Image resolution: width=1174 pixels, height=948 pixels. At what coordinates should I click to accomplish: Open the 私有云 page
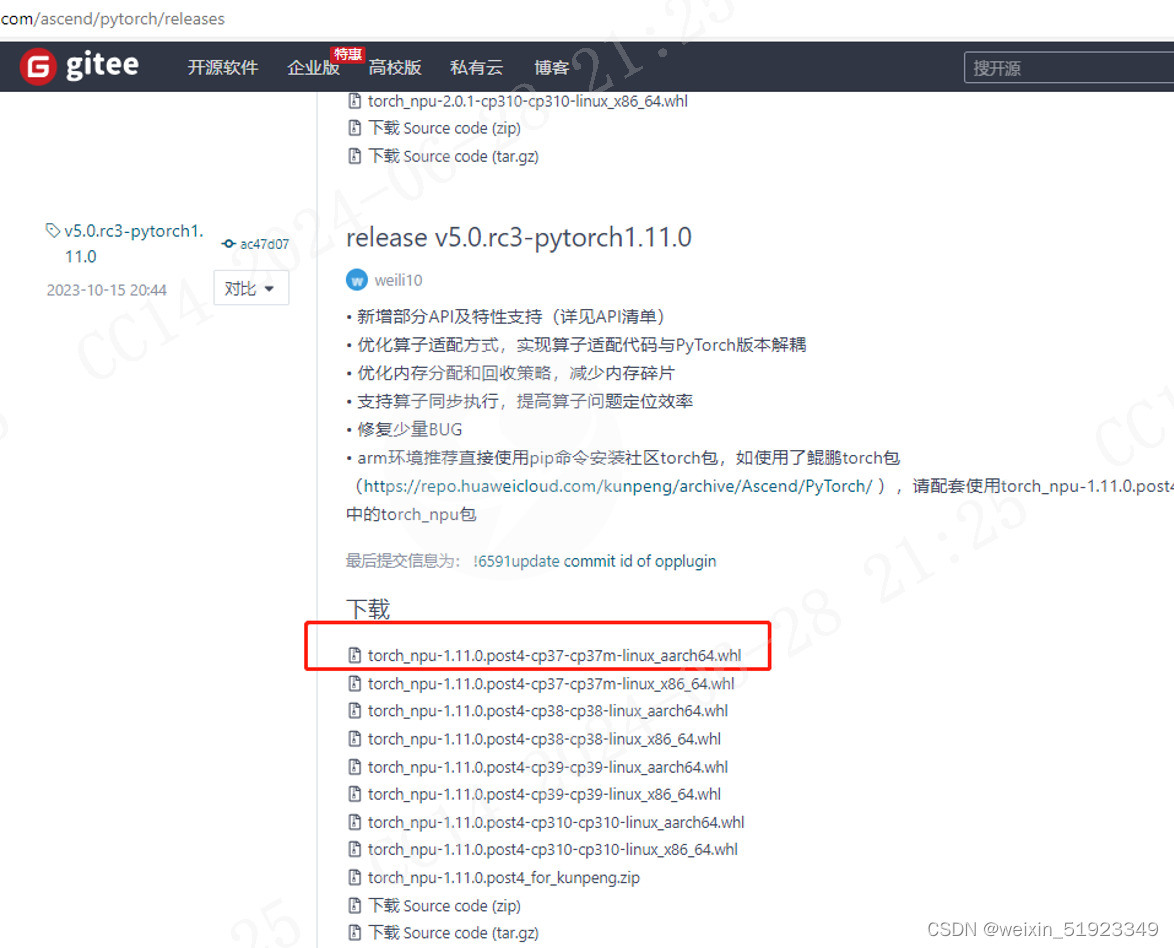(x=476, y=67)
